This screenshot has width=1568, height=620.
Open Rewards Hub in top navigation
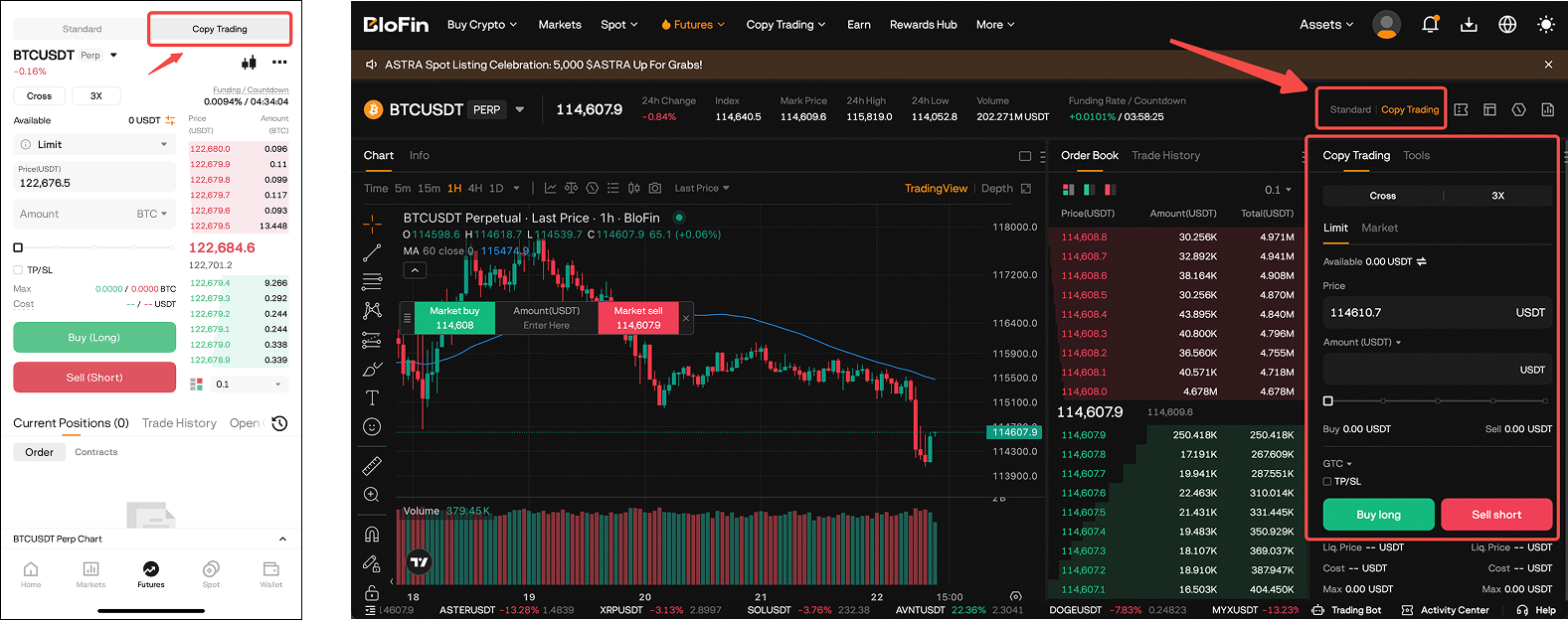coord(923,25)
